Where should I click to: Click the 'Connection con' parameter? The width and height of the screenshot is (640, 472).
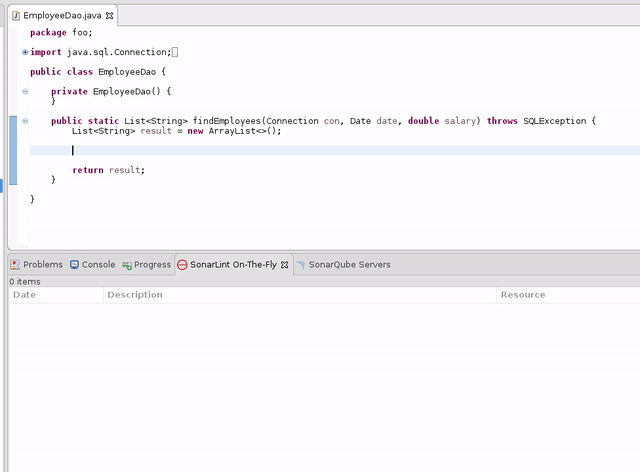point(302,121)
